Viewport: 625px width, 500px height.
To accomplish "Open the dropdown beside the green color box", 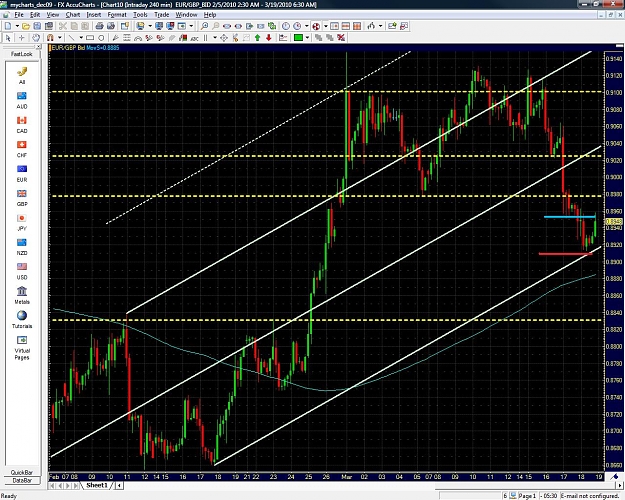I will coord(307,38).
